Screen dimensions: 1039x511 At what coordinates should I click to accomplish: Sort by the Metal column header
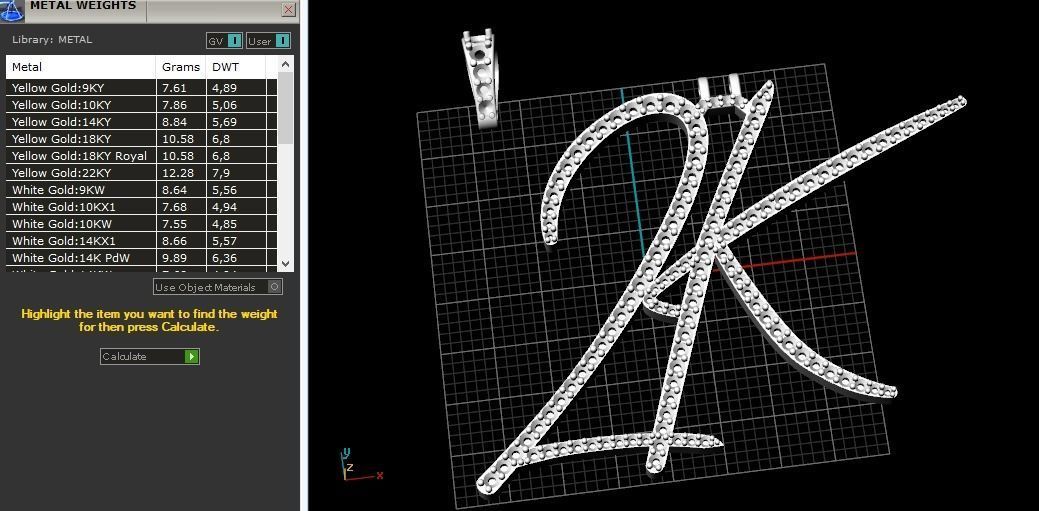click(x=82, y=67)
